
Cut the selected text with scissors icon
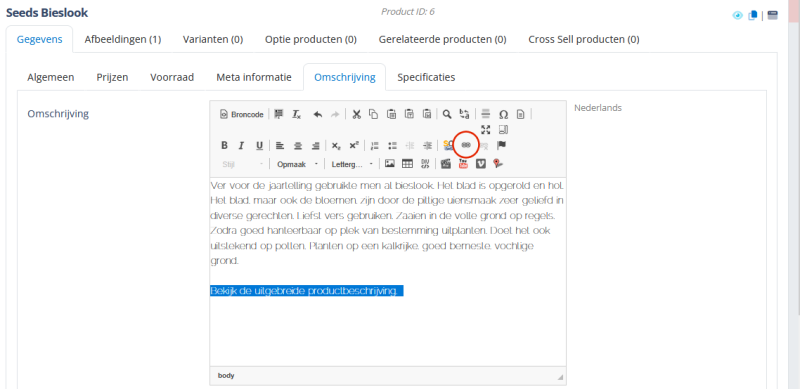coord(357,114)
